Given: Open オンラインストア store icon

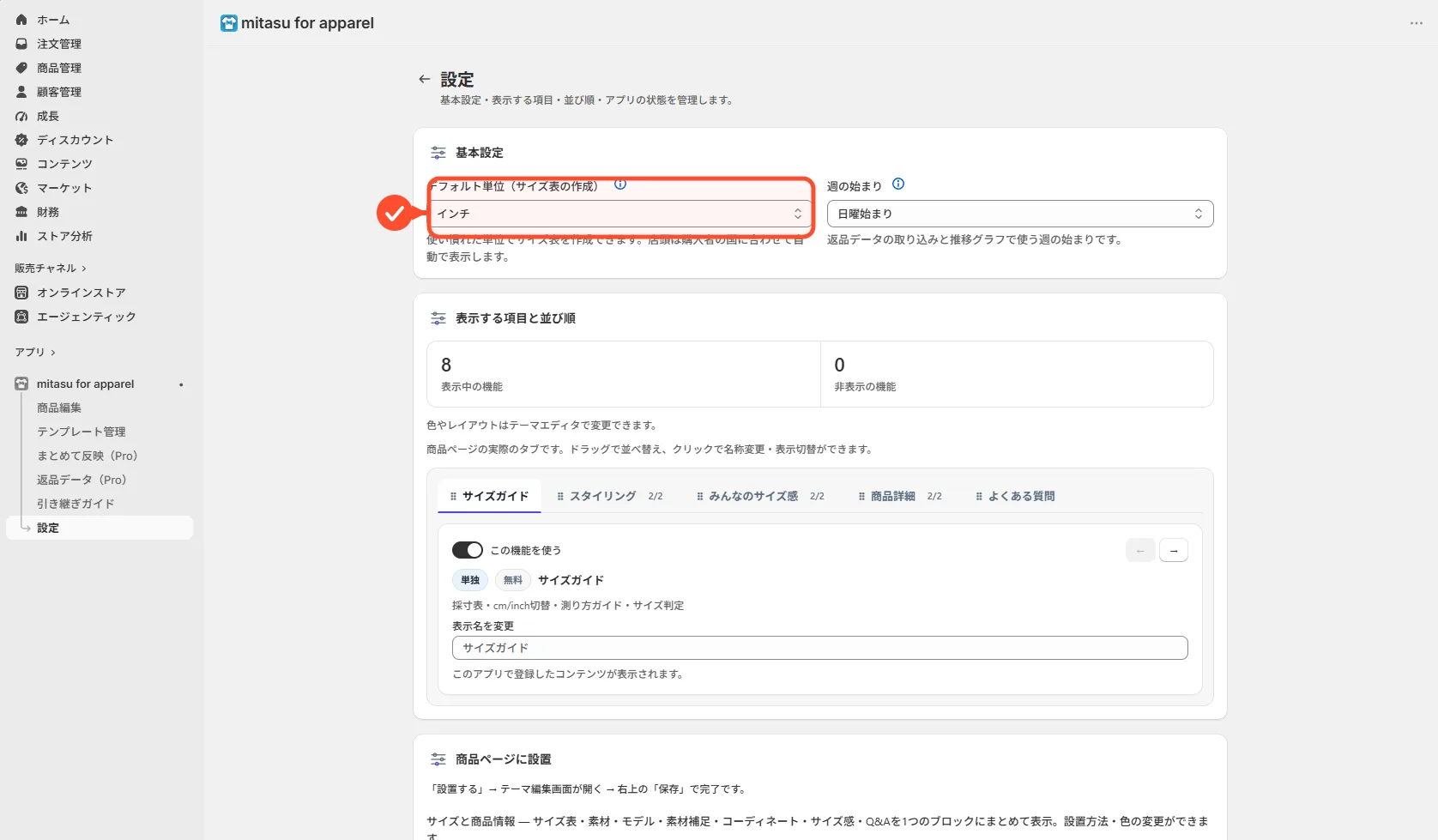Looking at the screenshot, I should [x=21, y=293].
